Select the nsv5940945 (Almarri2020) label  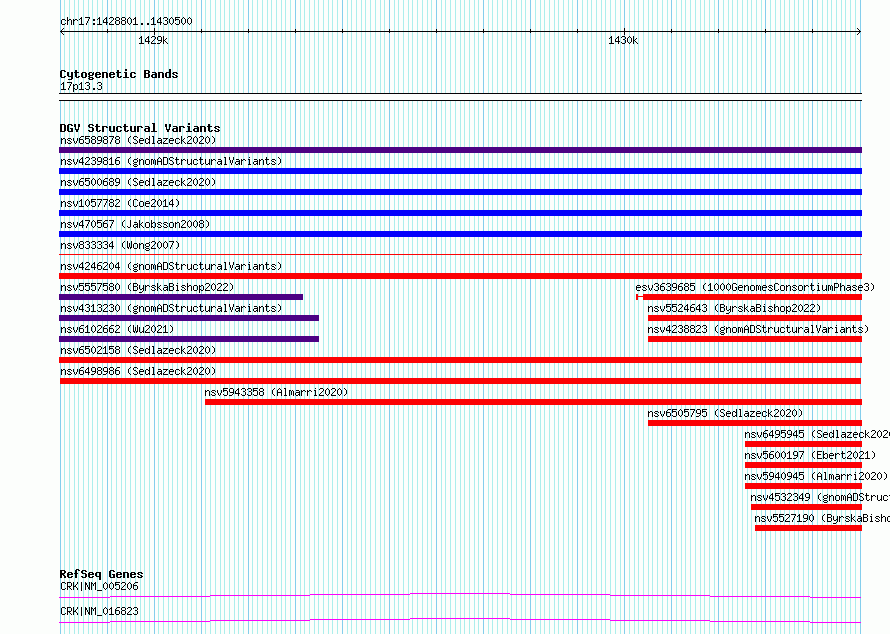click(816, 476)
